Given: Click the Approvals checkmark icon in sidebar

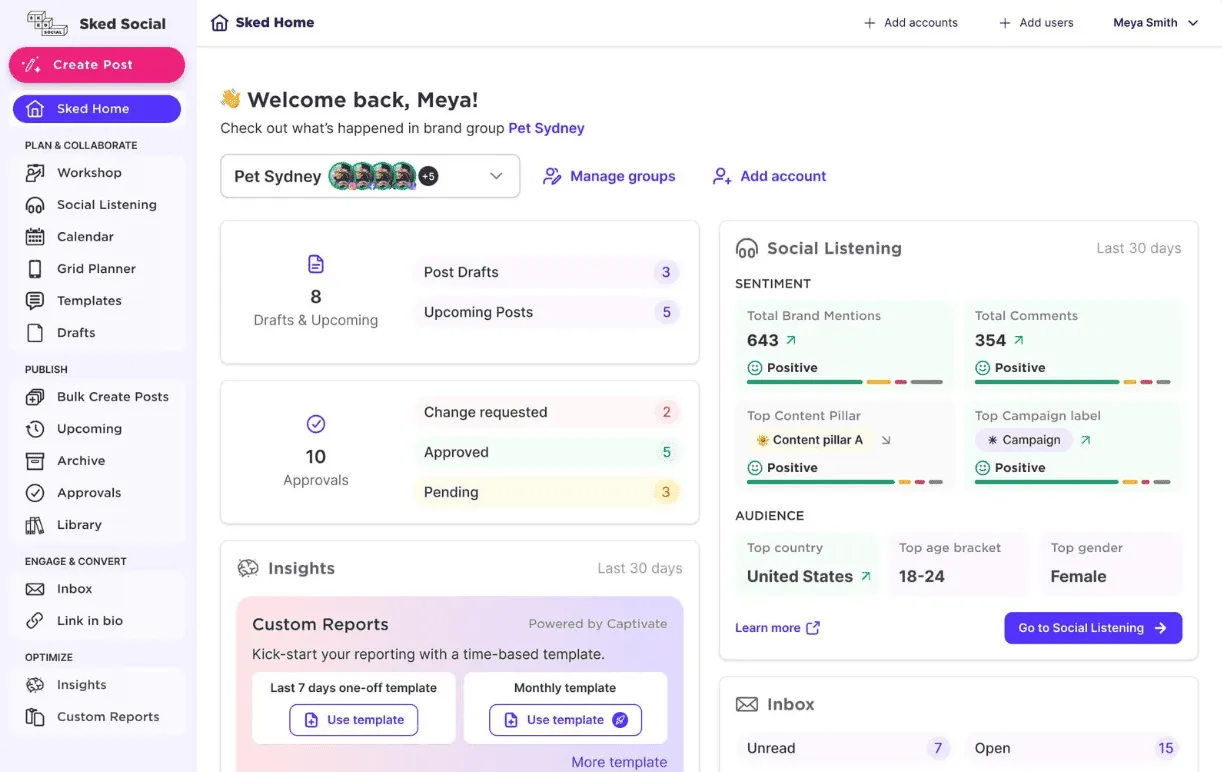Looking at the screenshot, I should [35, 493].
